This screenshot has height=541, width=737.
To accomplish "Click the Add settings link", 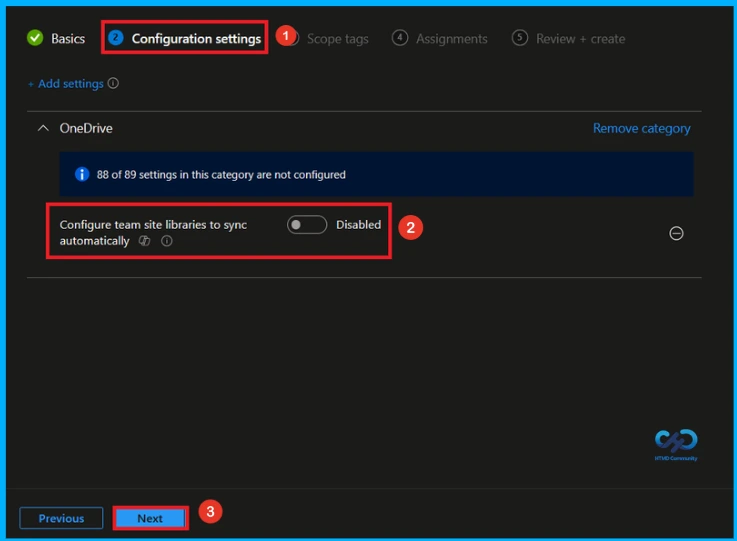I will point(65,84).
